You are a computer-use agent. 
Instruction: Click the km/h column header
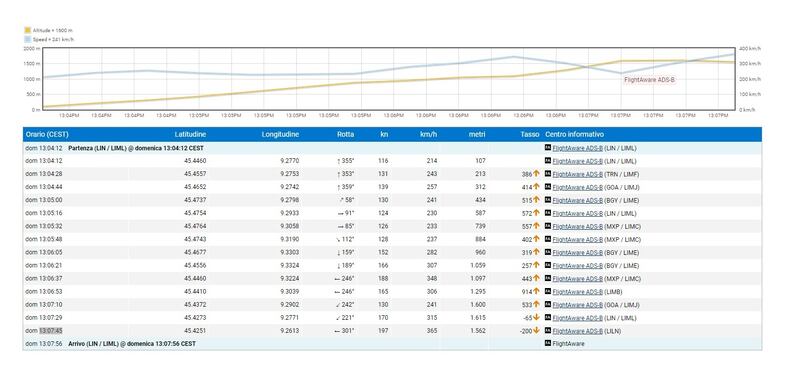(x=428, y=135)
